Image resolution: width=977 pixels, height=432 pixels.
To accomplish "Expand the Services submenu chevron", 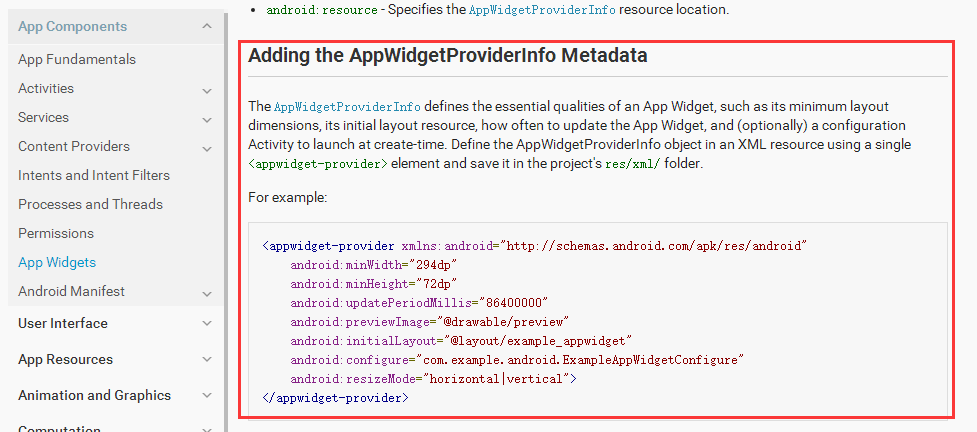I will click(206, 119).
